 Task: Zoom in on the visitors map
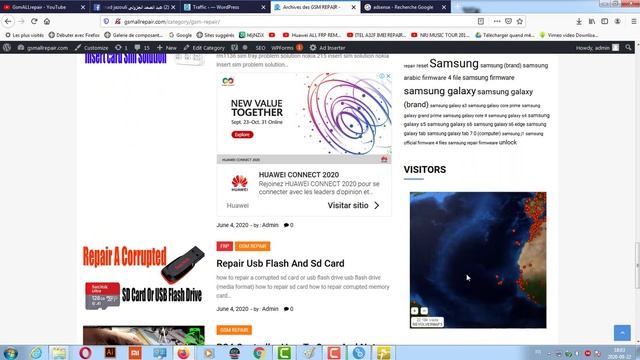click(414, 311)
